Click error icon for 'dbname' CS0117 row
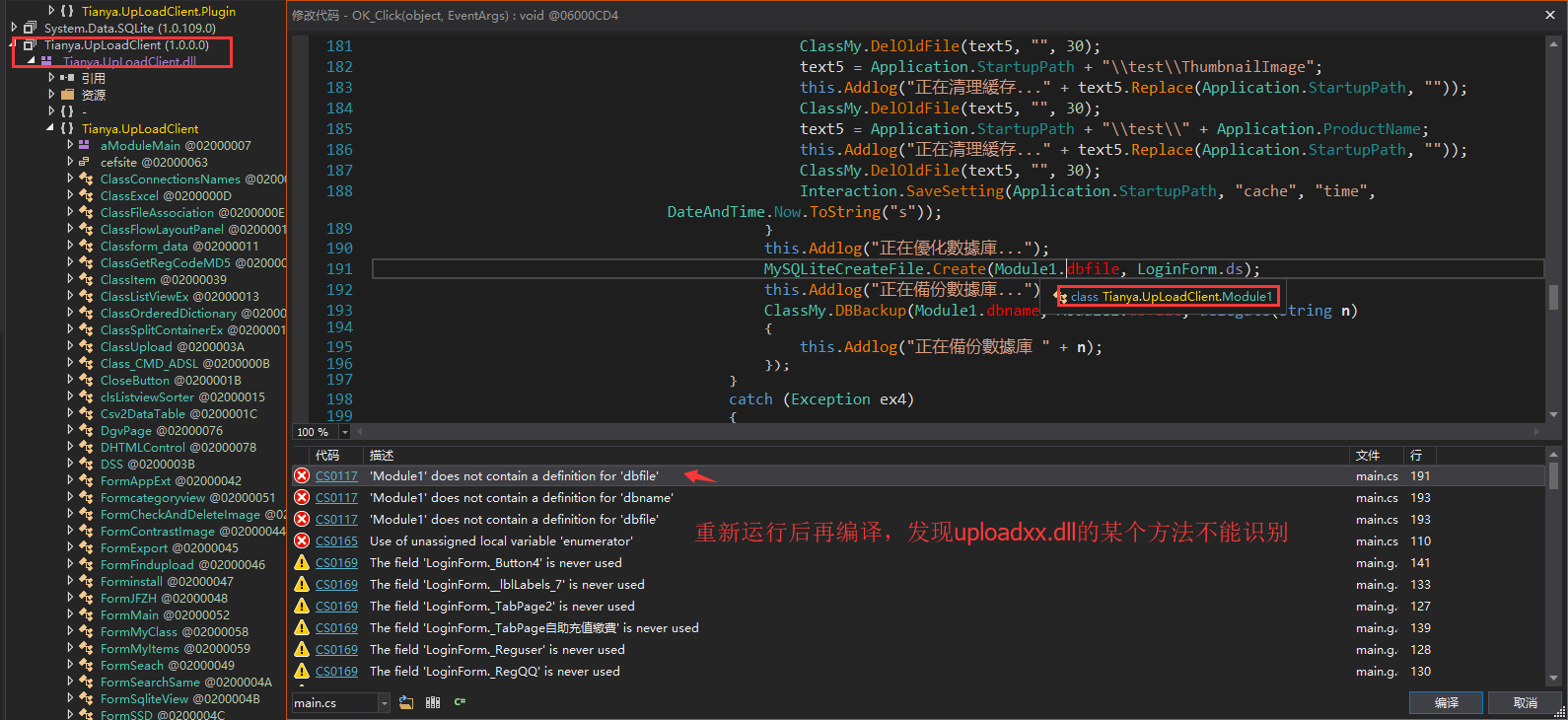The width and height of the screenshot is (1568, 720). click(302, 497)
